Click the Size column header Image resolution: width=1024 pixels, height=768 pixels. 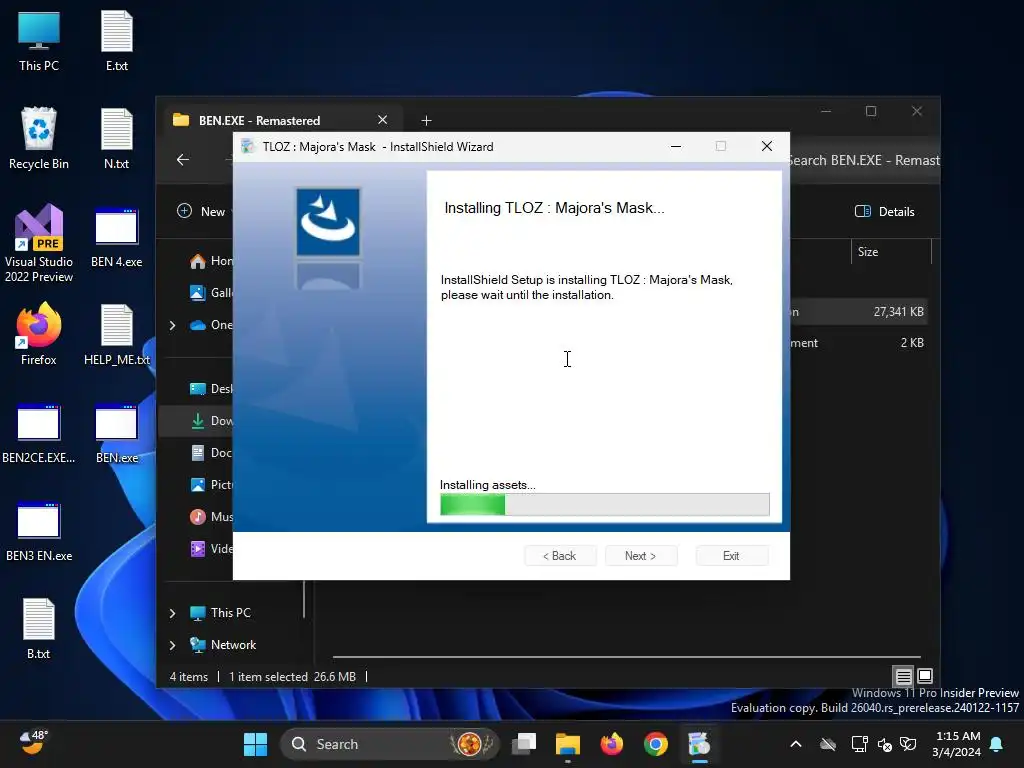(891, 251)
